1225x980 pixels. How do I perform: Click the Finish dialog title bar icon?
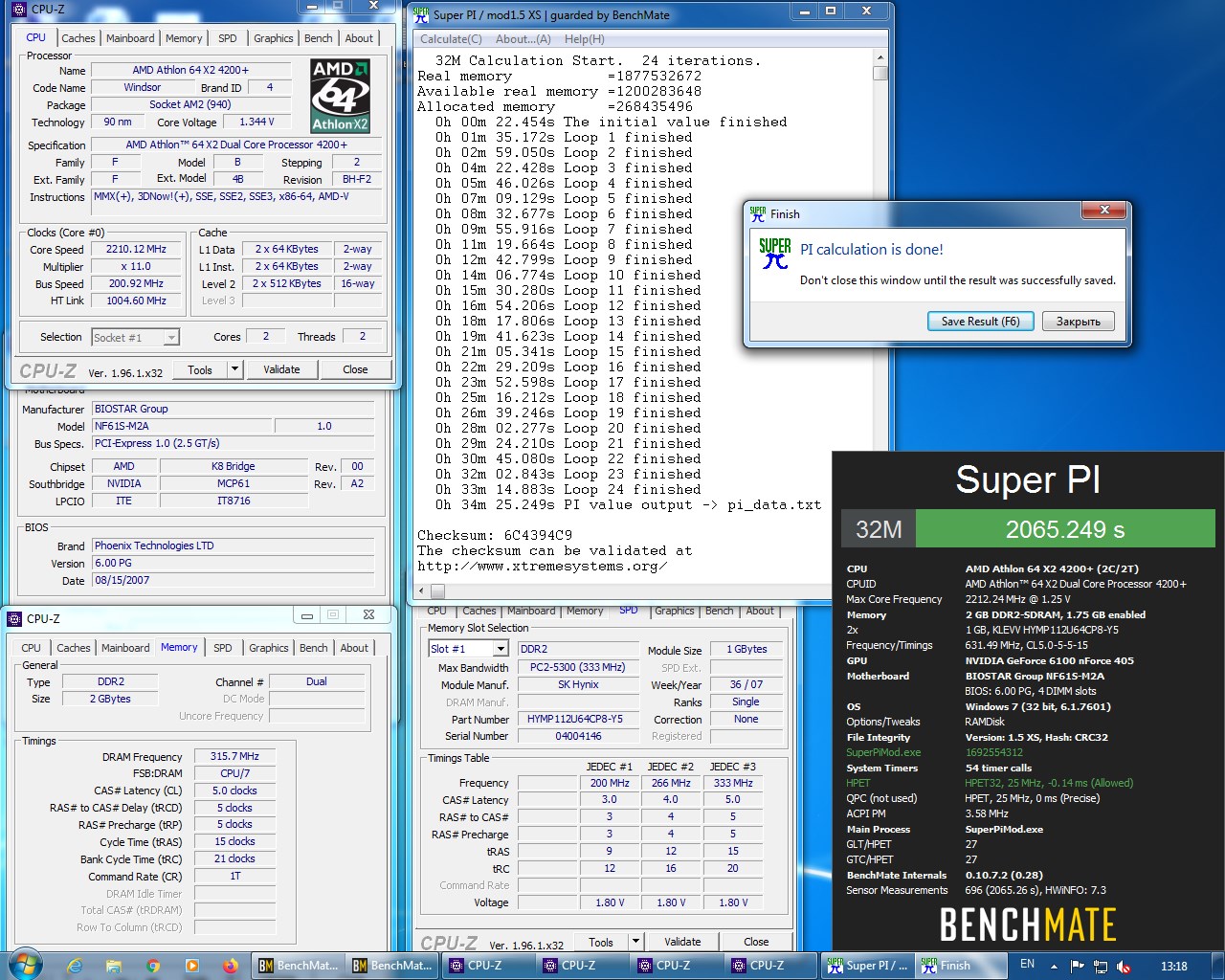758,213
